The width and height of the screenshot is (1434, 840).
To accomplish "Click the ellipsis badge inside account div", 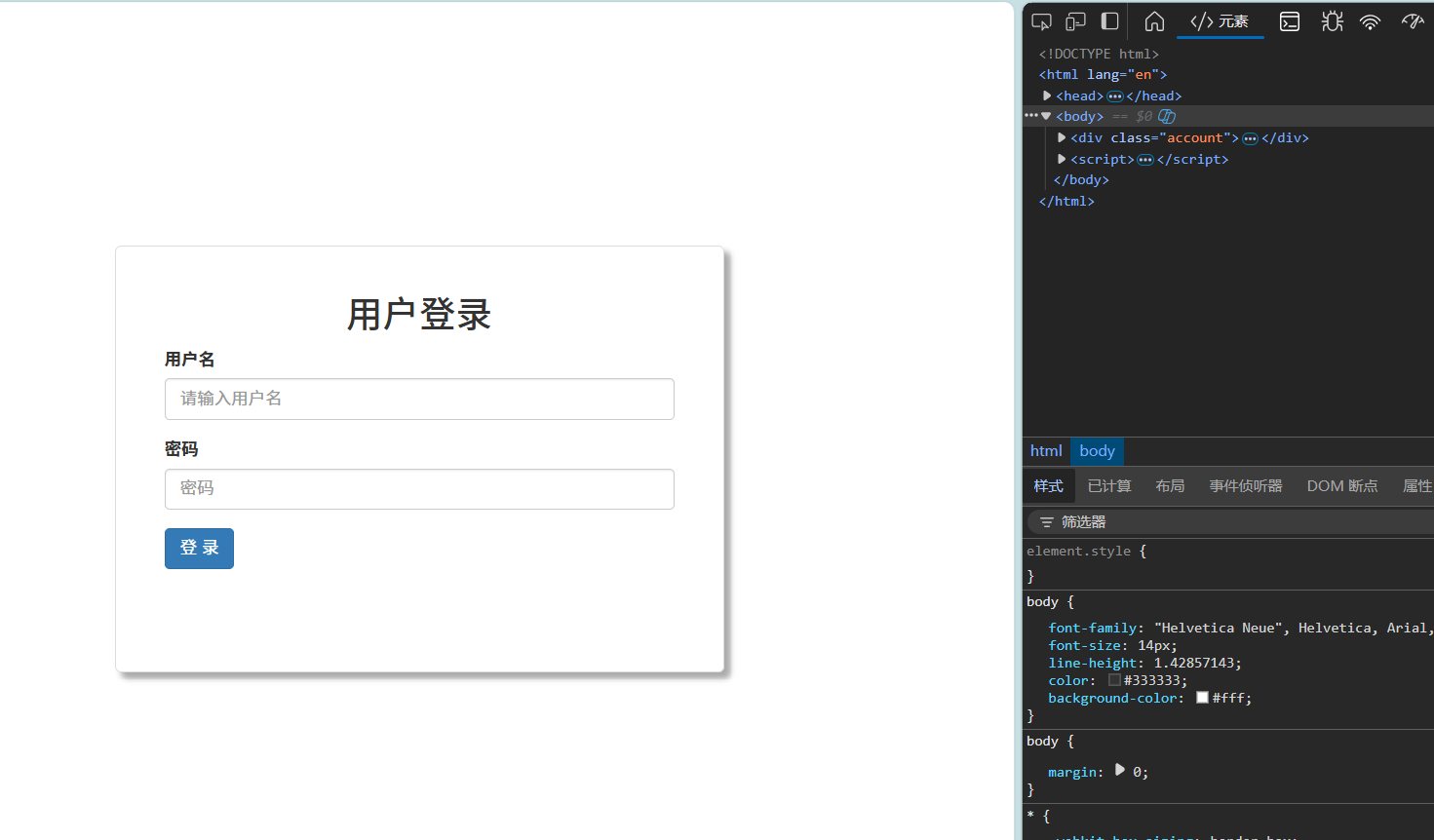I will click(1250, 138).
